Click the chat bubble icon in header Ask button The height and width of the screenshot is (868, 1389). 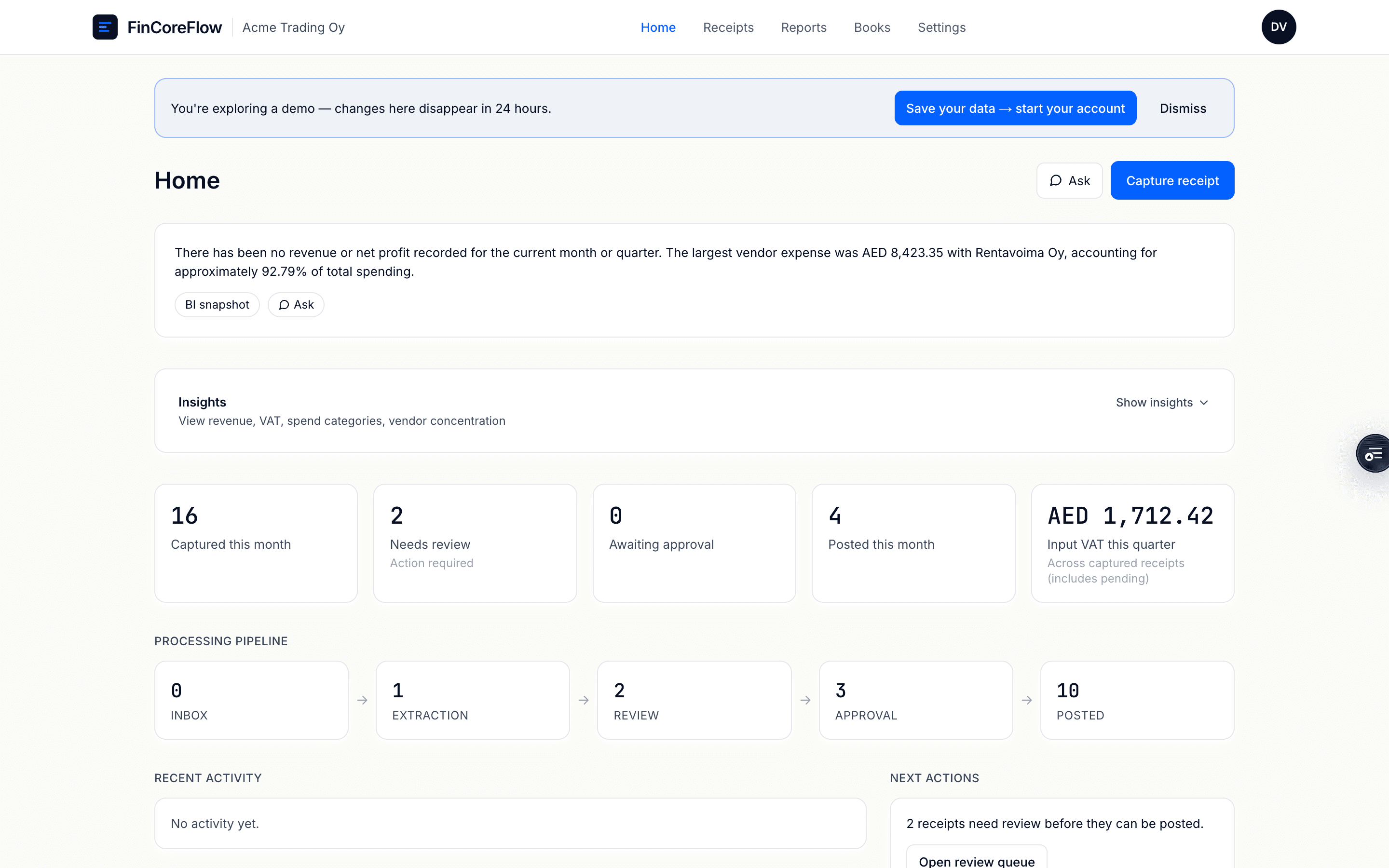click(1055, 181)
